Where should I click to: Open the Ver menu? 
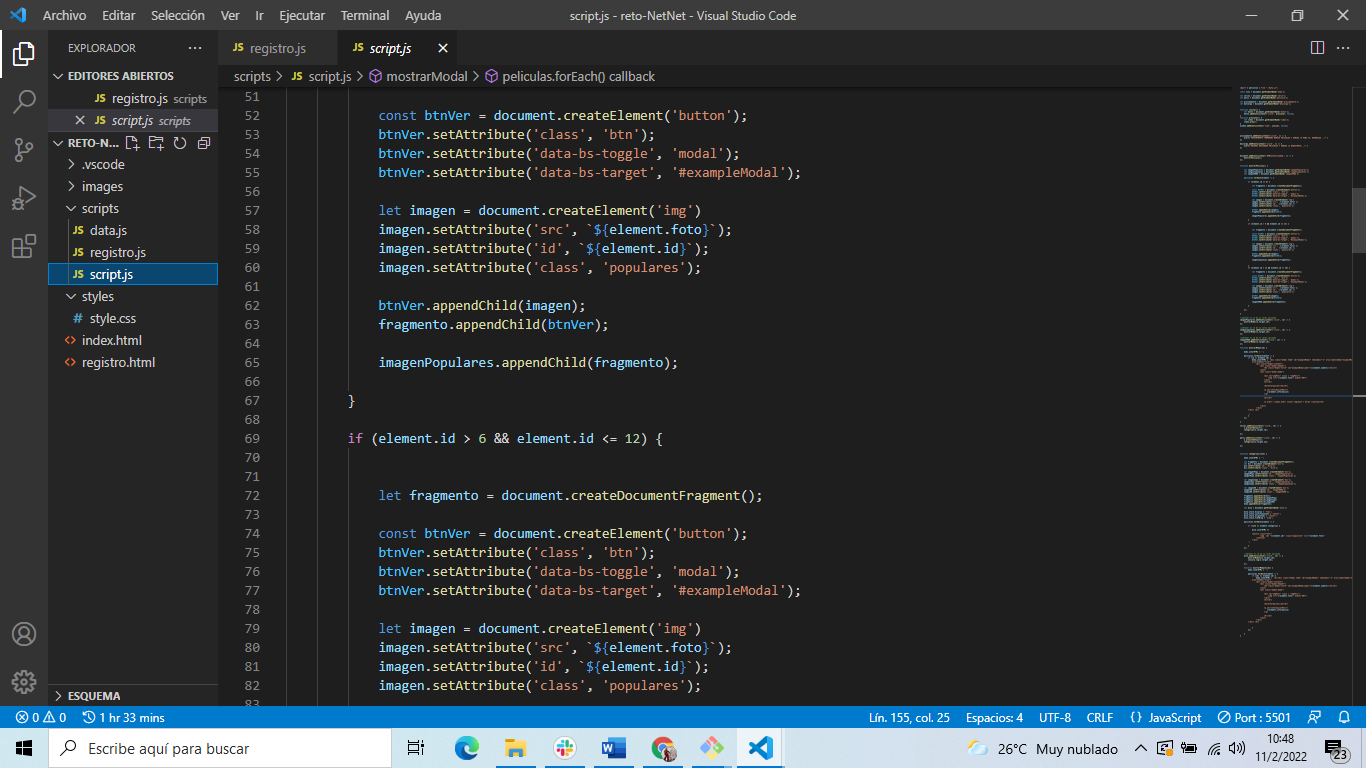tap(230, 15)
